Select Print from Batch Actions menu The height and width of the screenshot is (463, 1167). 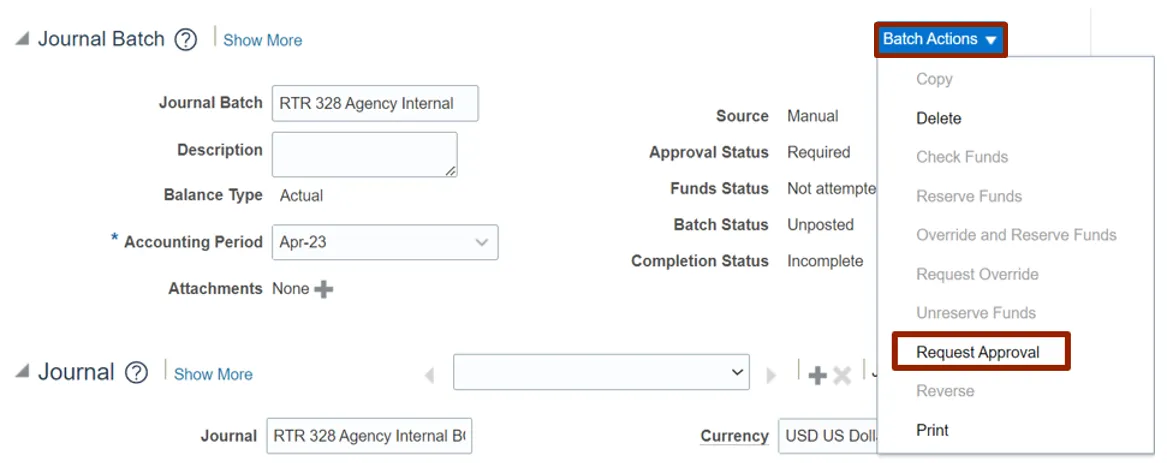pos(932,430)
